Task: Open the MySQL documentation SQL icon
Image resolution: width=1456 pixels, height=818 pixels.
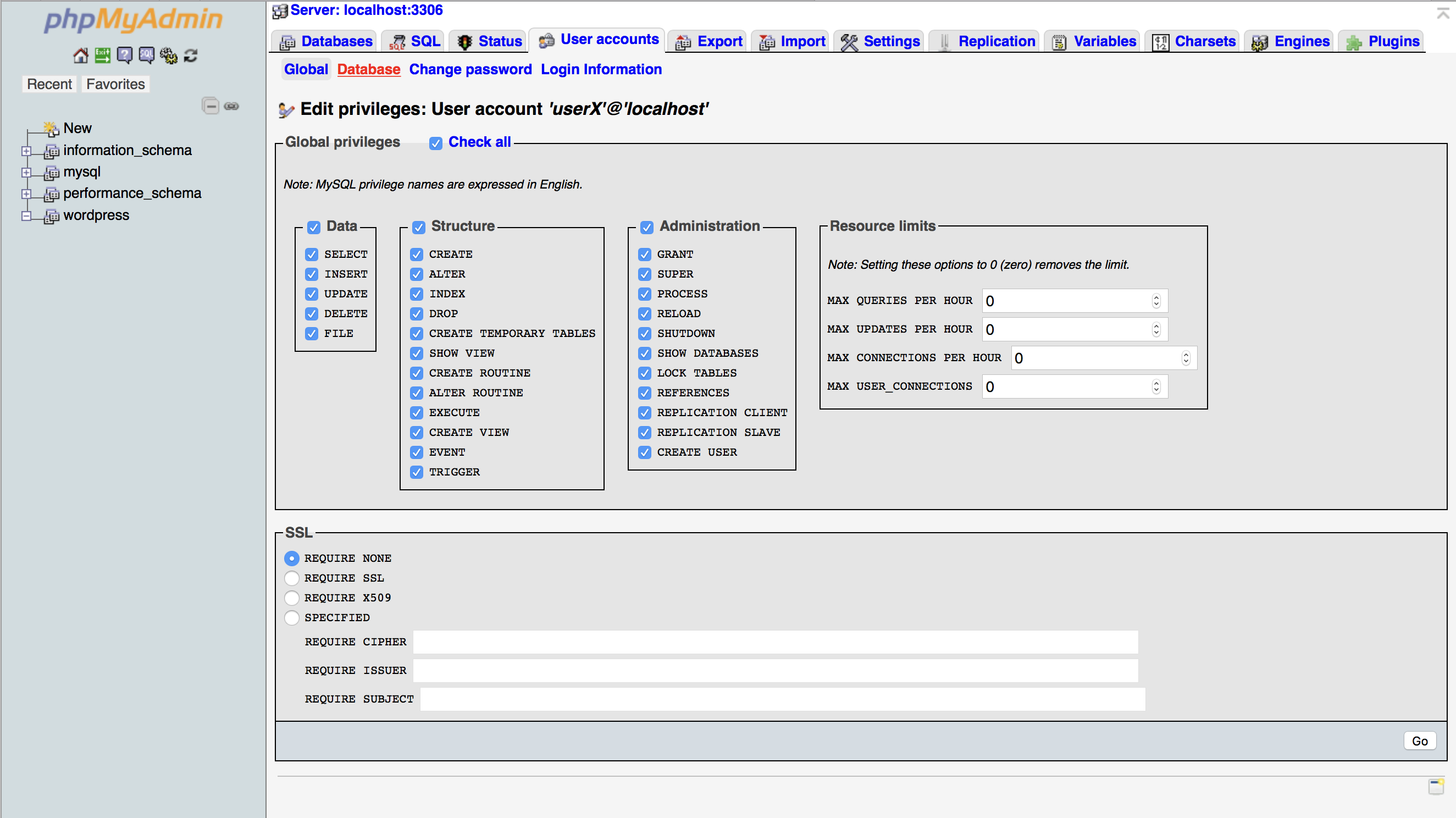Action: 146,56
